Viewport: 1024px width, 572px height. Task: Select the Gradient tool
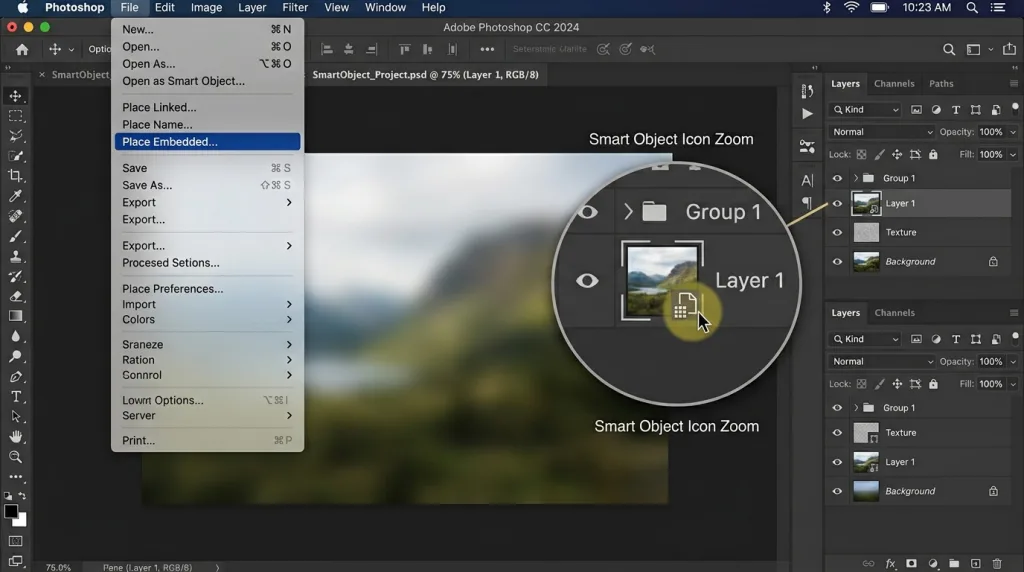tap(16, 316)
